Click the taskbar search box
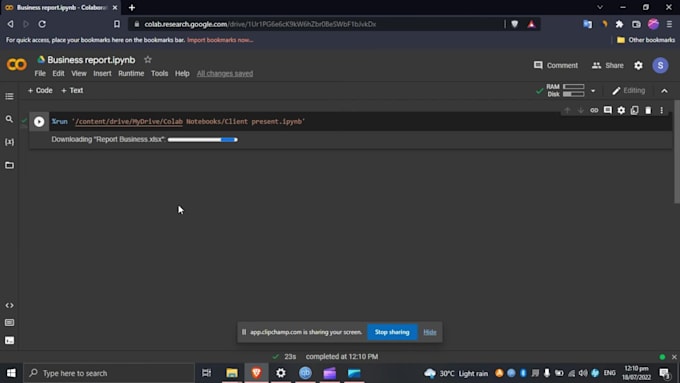The width and height of the screenshot is (680, 383). 108,373
